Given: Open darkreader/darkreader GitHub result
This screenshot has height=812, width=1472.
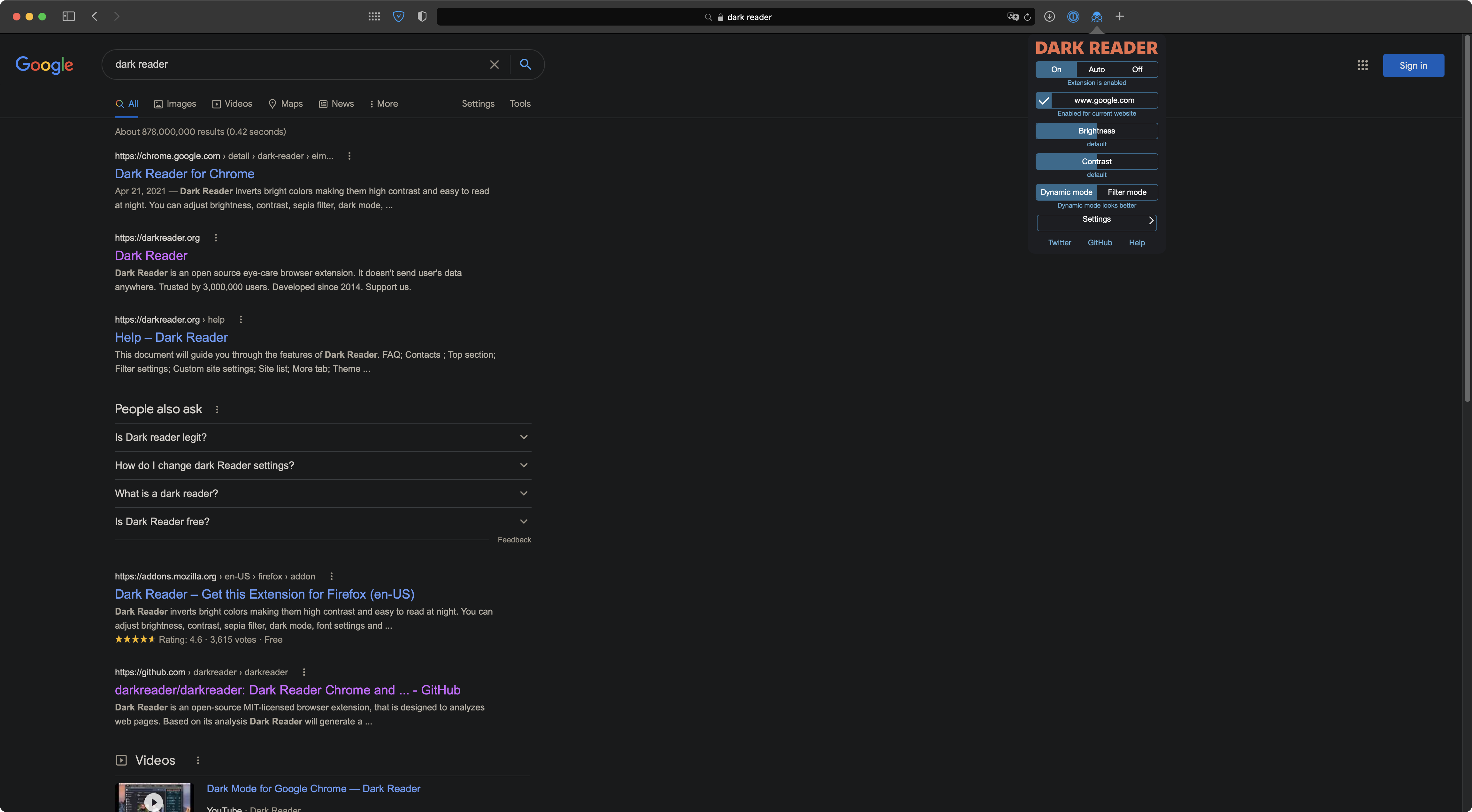Looking at the screenshot, I should (x=287, y=690).
